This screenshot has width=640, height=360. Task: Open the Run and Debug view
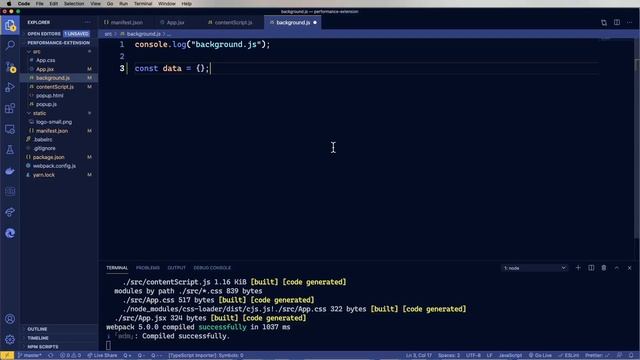pyautogui.click(x=10, y=87)
